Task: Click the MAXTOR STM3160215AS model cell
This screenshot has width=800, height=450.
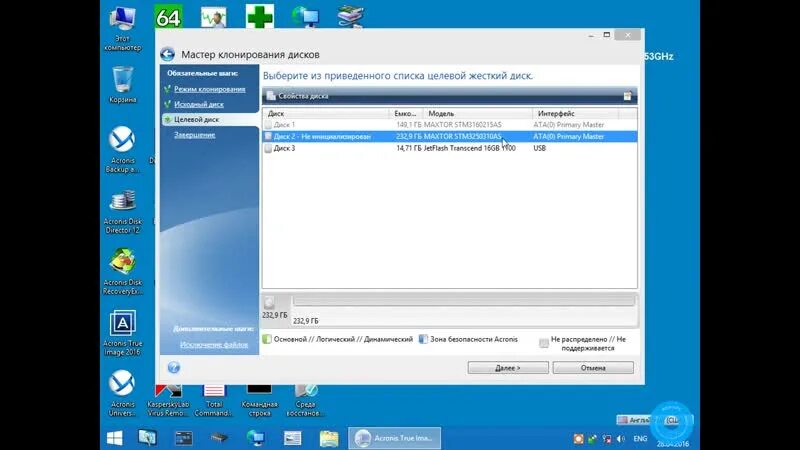Action: click(x=463, y=124)
